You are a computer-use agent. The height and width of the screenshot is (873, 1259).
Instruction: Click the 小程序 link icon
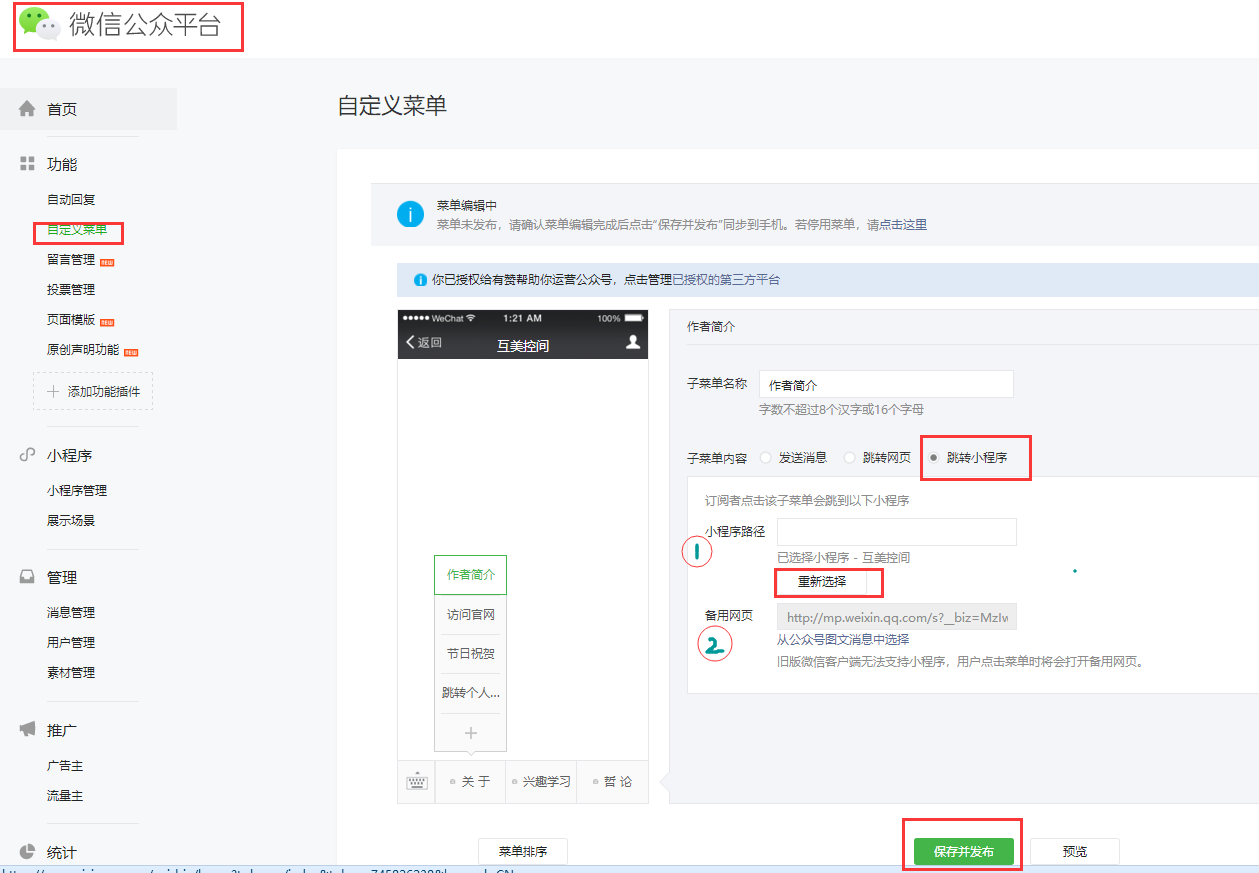point(27,455)
